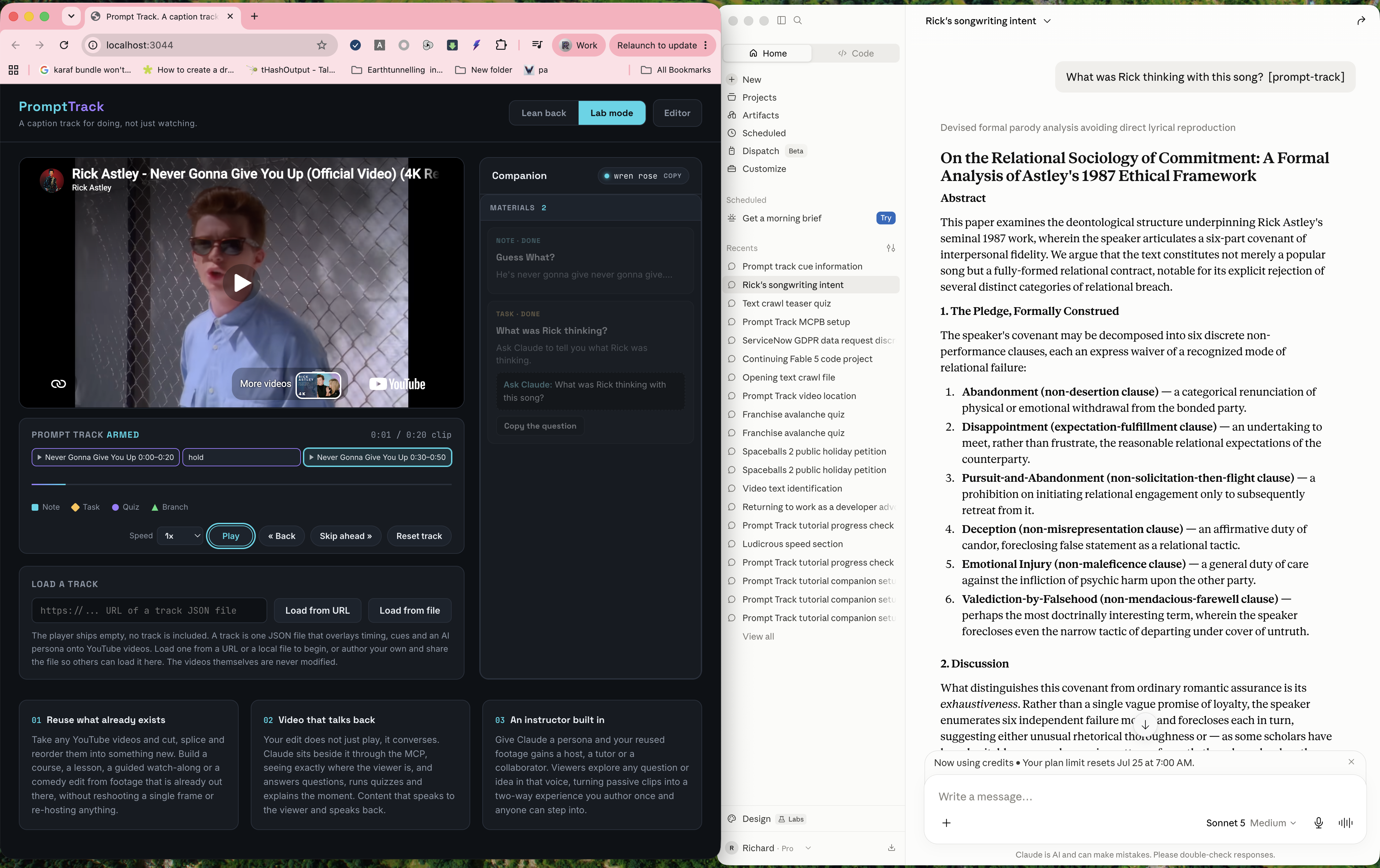Open the Recents filter icon

891,248
